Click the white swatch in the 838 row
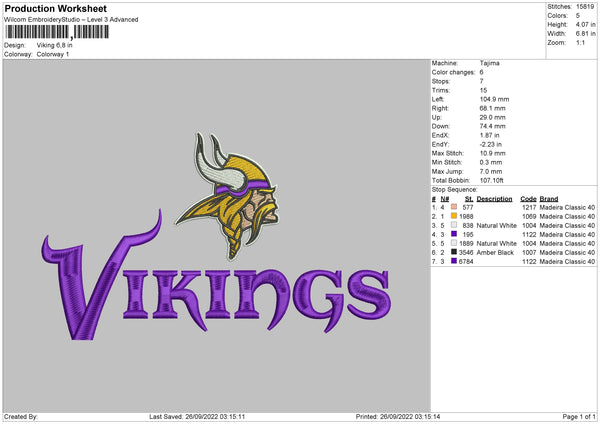 [x=454, y=225]
